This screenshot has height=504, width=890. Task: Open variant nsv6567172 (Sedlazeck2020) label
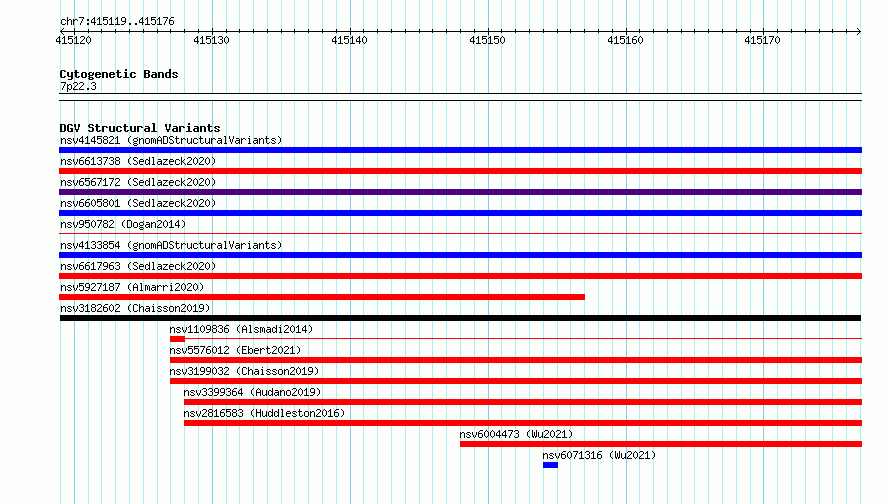138,182
